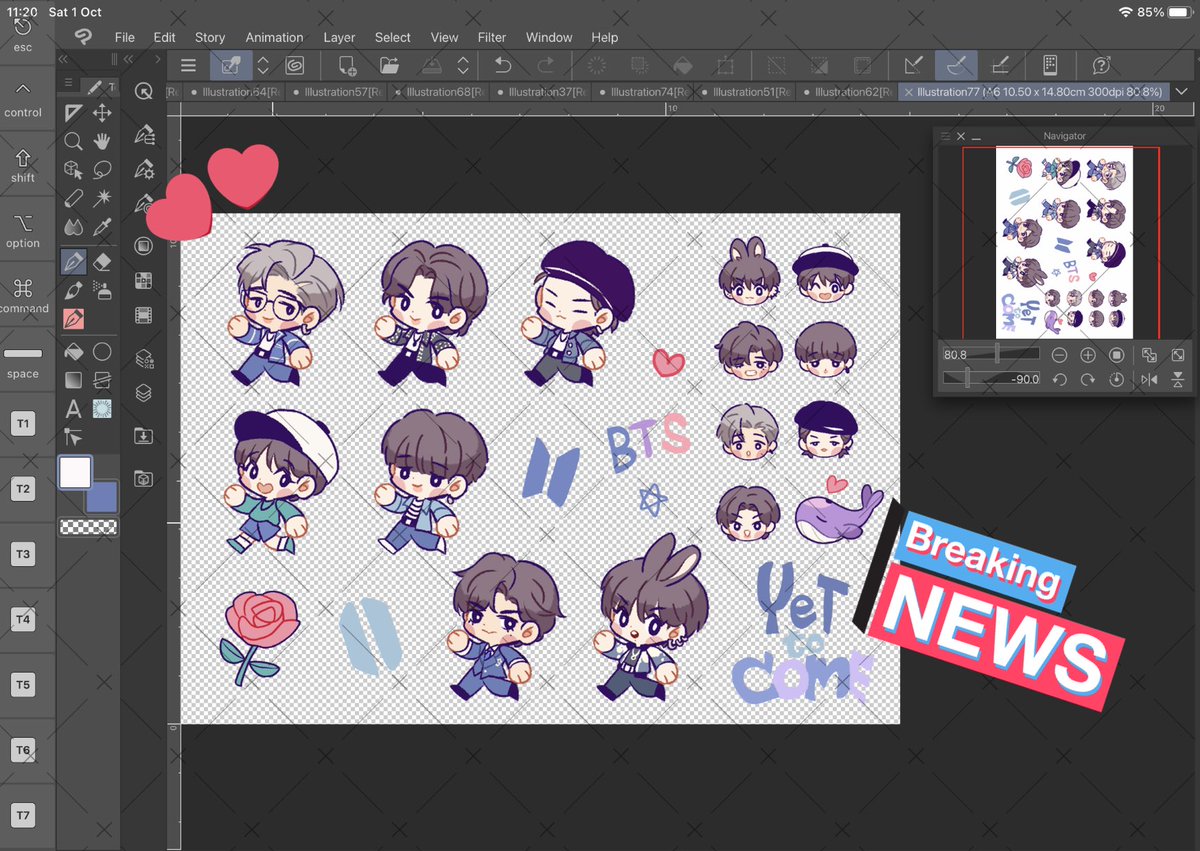Select the Figure ellipse tool
The width and height of the screenshot is (1200, 851).
pos(102,352)
